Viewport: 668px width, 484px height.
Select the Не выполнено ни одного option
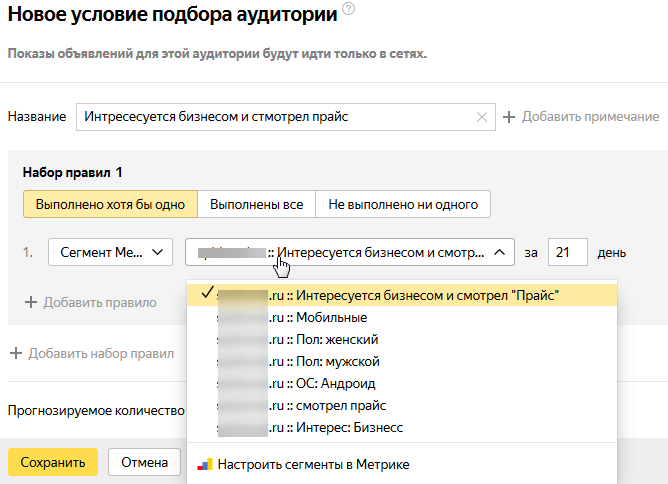pos(403,205)
